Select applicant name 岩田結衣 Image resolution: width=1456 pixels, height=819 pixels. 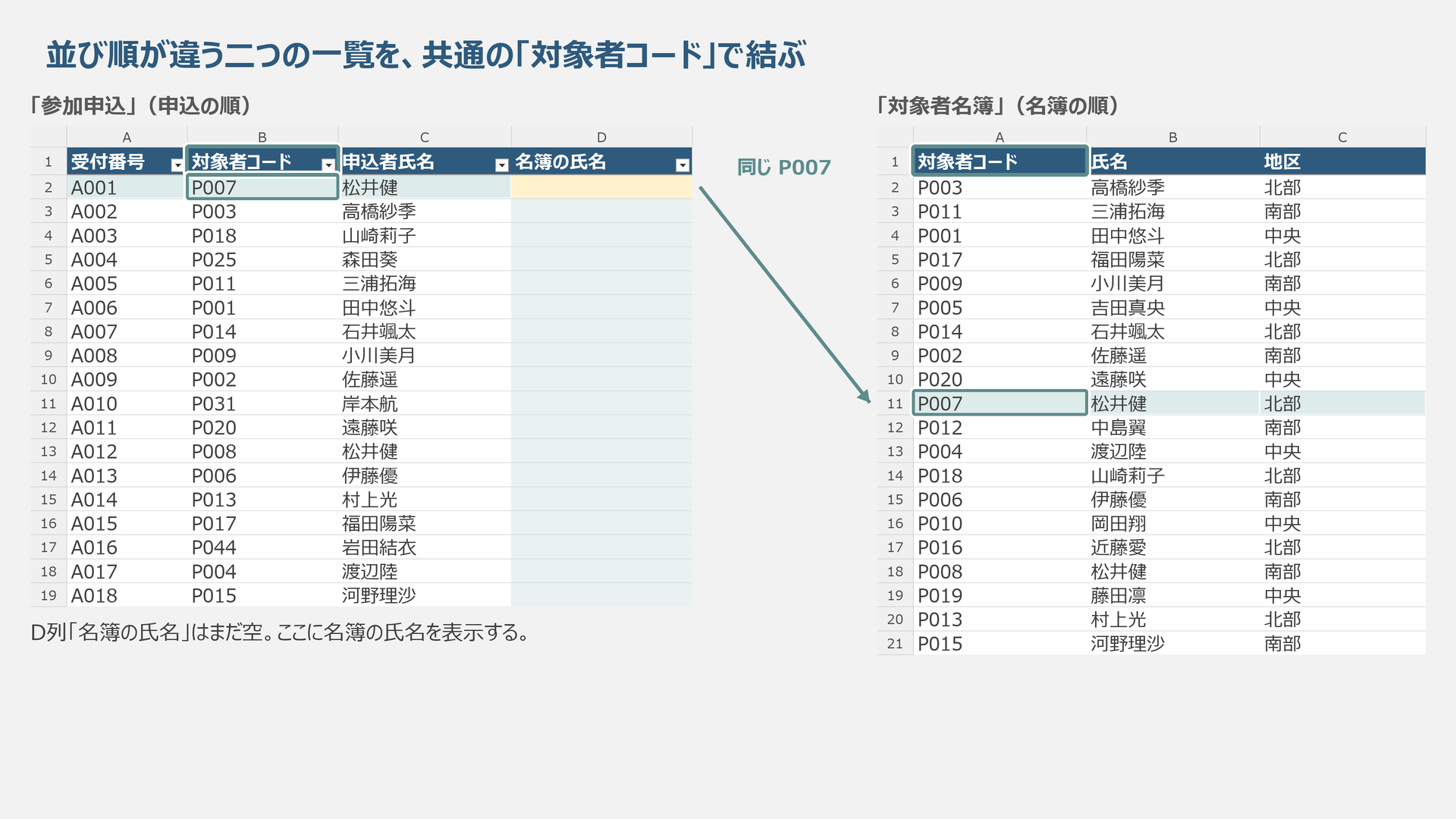(425, 548)
